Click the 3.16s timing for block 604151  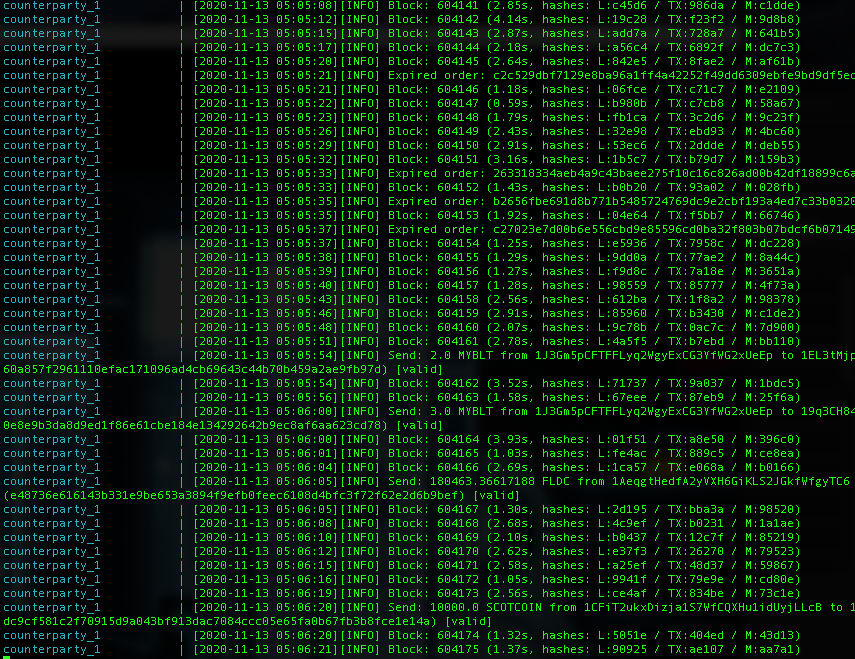click(510, 160)
